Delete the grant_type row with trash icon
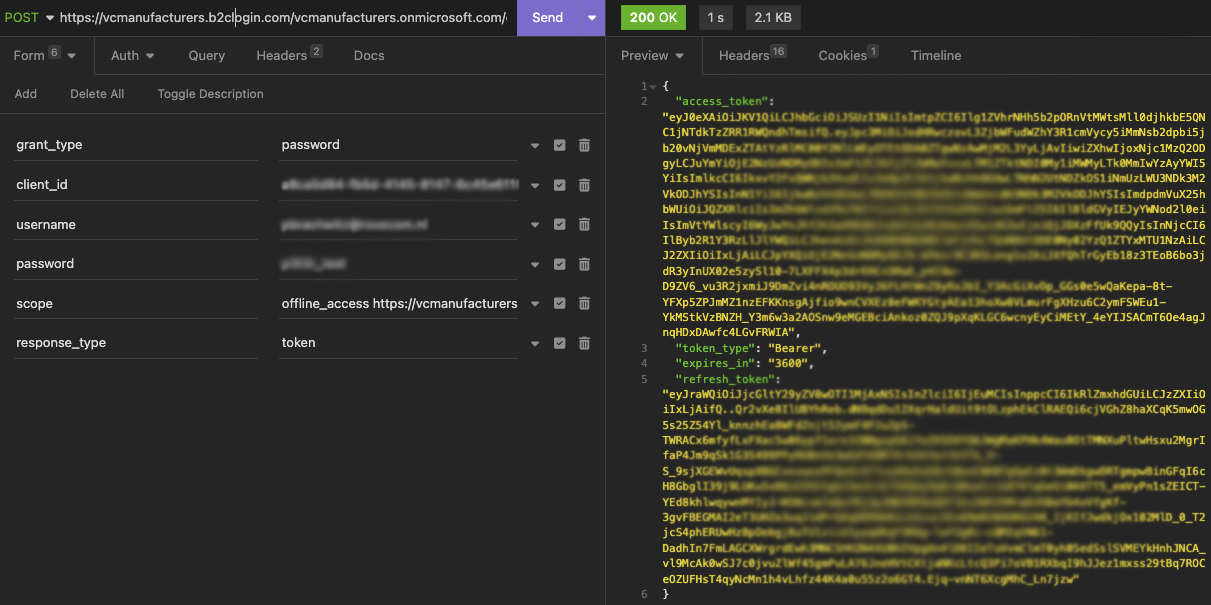This screenshot has width=1211, height=605. [584, 145]
